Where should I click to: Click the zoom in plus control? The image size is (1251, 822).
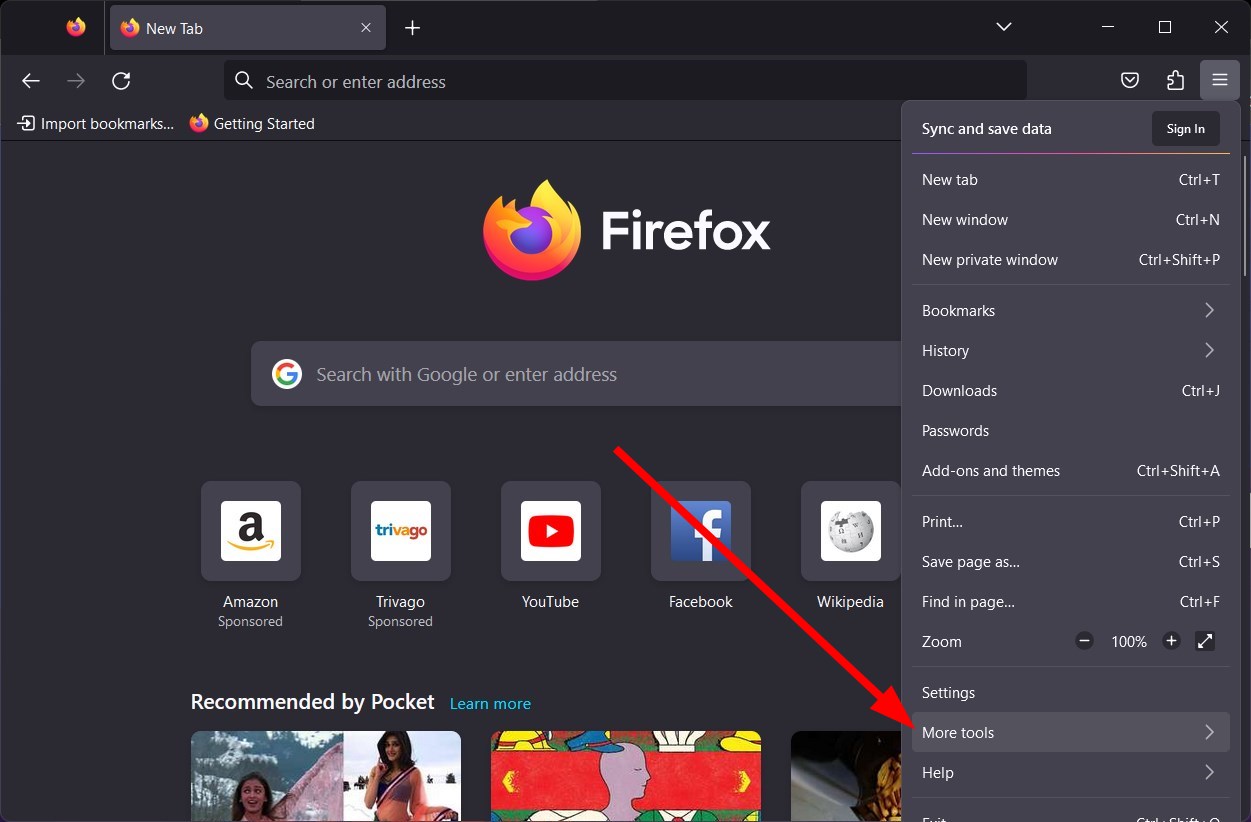[x=1171, y=641]
